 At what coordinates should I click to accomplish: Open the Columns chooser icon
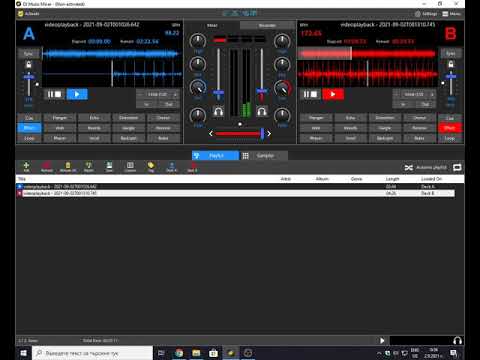[x=130, y=166]
